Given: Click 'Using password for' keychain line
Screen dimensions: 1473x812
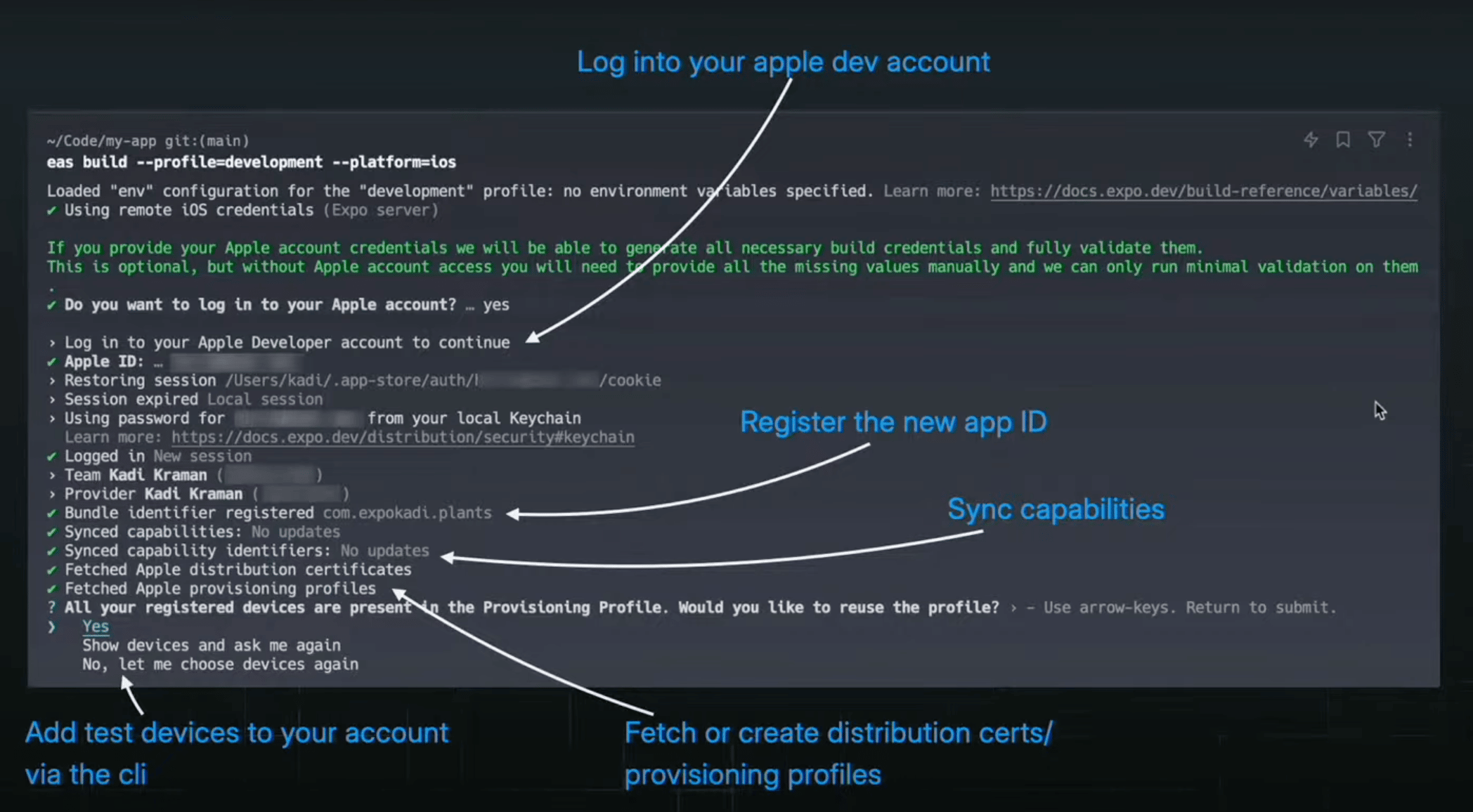Looking at the screenshot, I should (314, 418).
